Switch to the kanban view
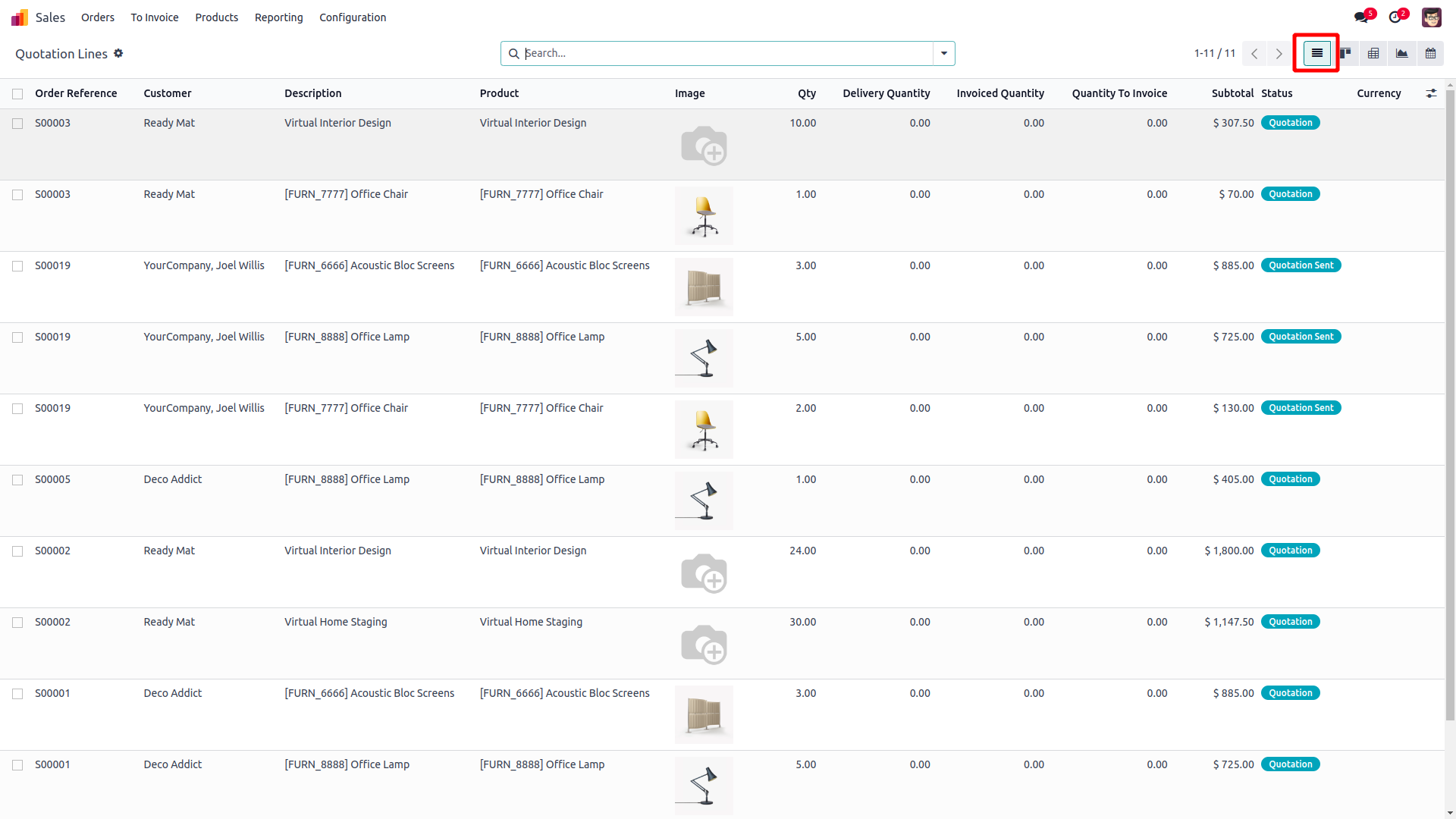The height and width of the screenshot is (819, 1456). pyautogui.click(x=1345, y=53)
